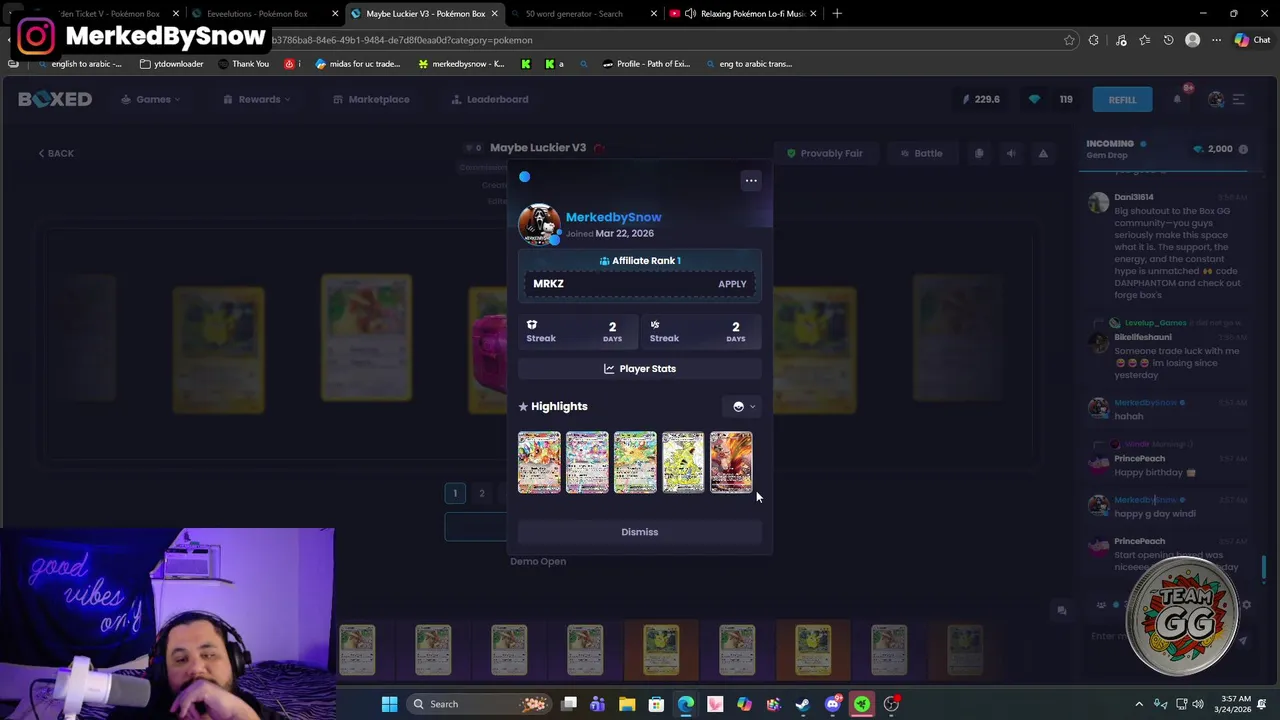Viewport: 1280px width, 720px height.
Task: Click the chat collapse icon above taskbar
Action: pyautogui.click(x=1062, y=610)
